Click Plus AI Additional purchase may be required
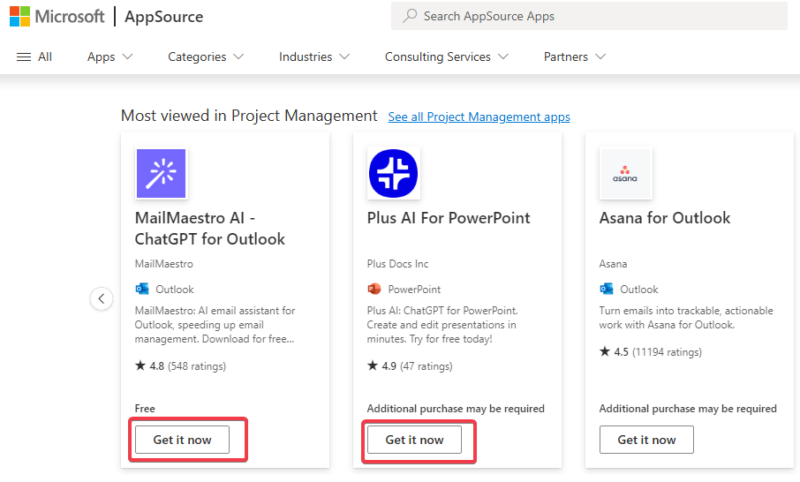 (x=456, y=409)
